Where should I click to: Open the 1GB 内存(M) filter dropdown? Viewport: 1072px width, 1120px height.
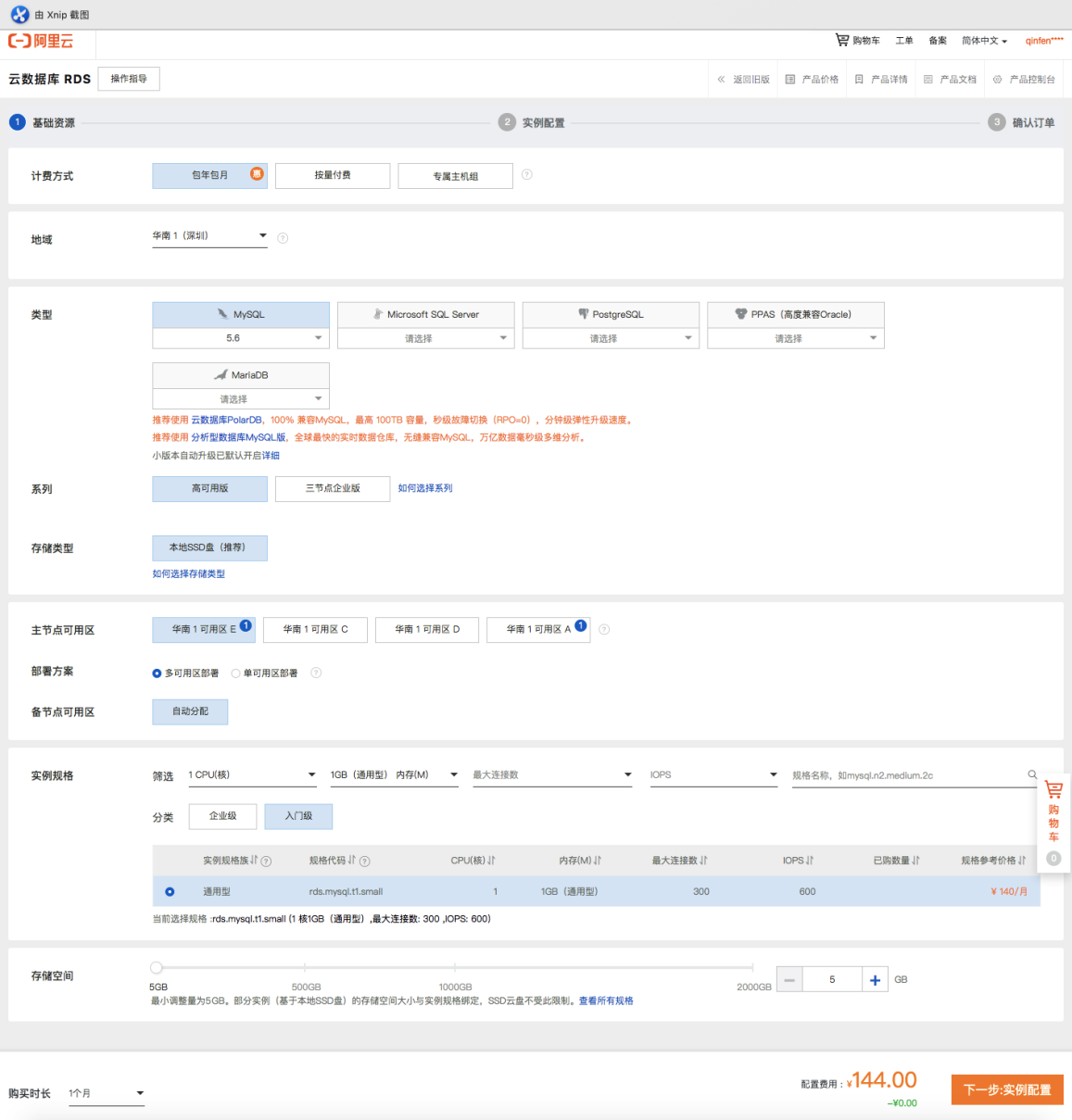pos(395,775)
